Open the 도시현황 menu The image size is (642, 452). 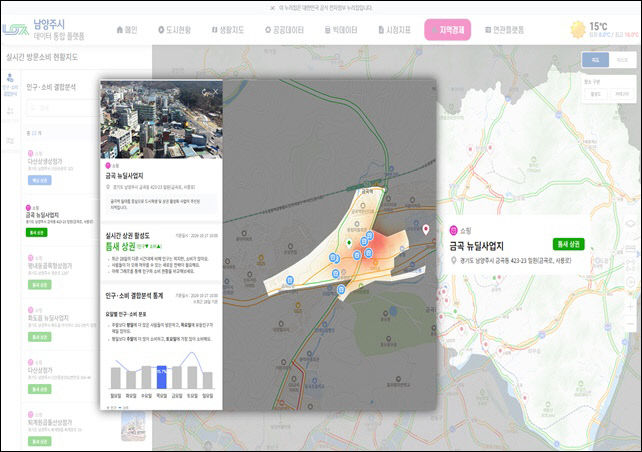tap(174, 30)
